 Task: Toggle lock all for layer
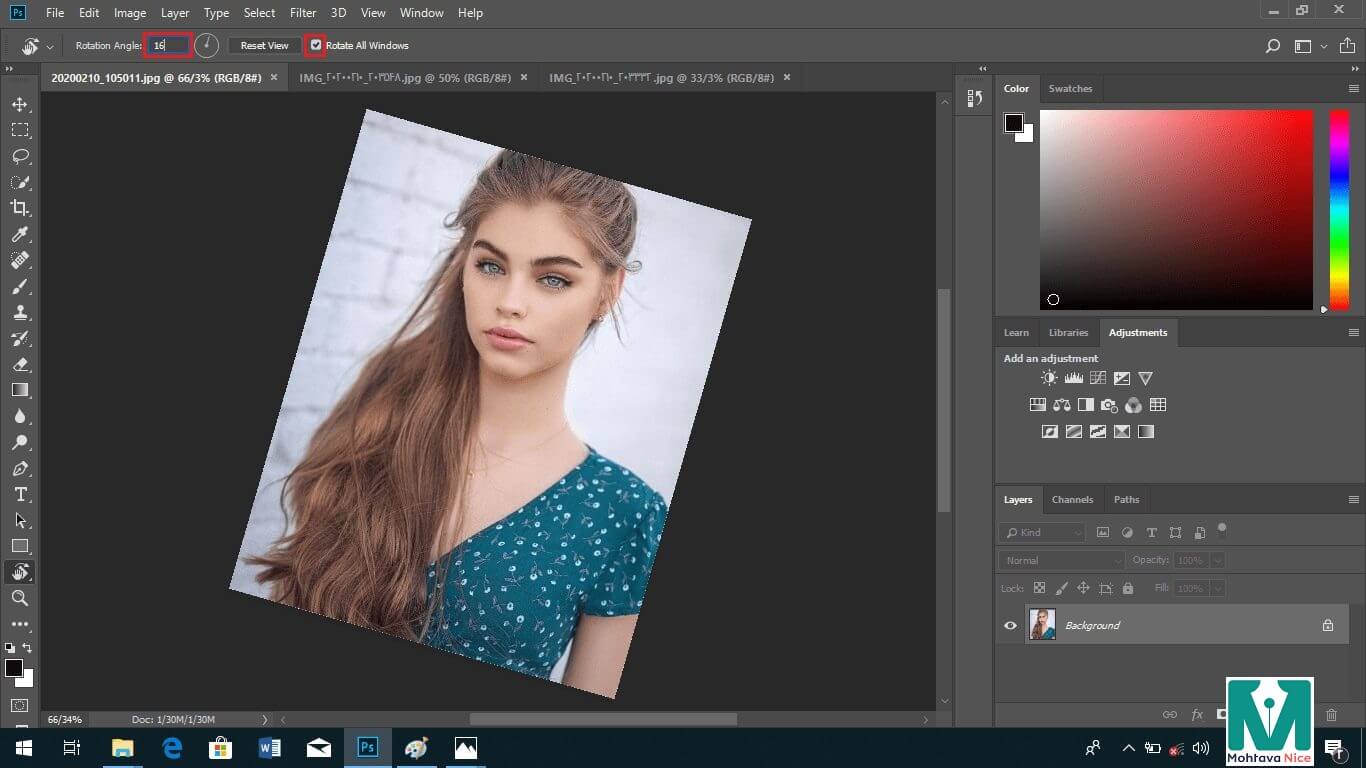1128,588
